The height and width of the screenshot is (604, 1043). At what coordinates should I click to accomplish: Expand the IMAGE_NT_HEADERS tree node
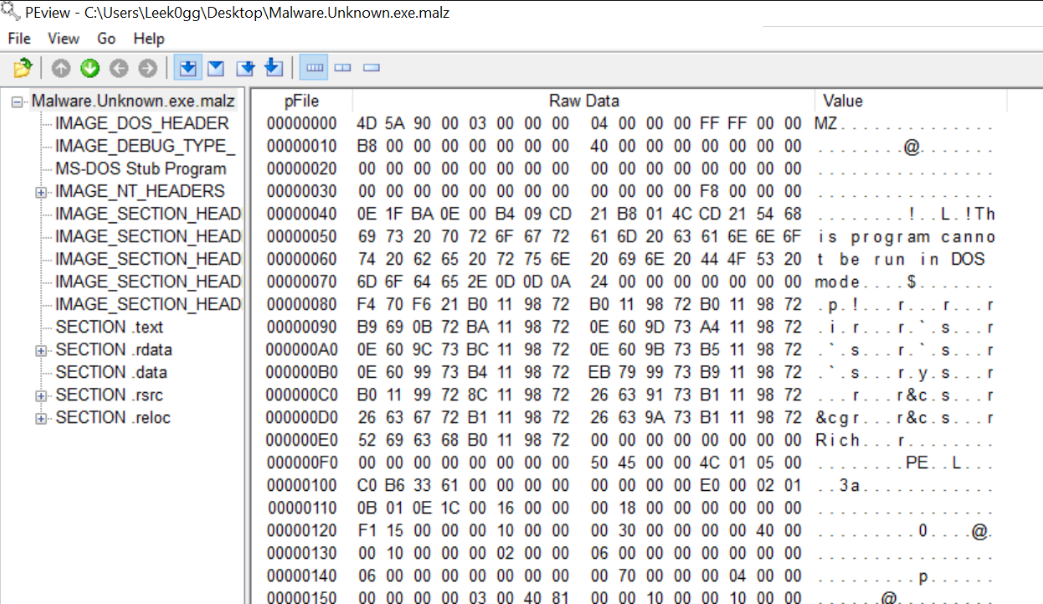click(41, 192)
